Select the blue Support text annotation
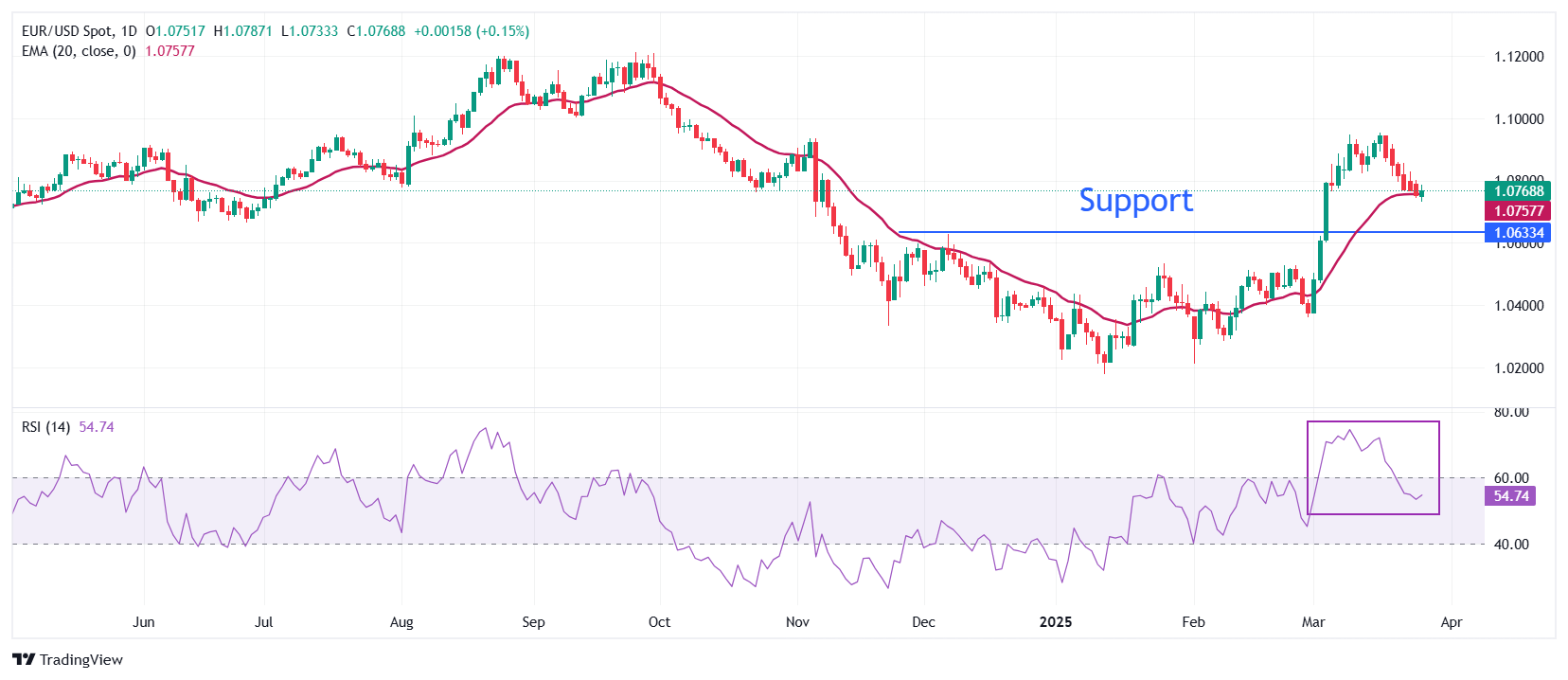Viewport: 1568px width, 680px height. [1135, 201]
